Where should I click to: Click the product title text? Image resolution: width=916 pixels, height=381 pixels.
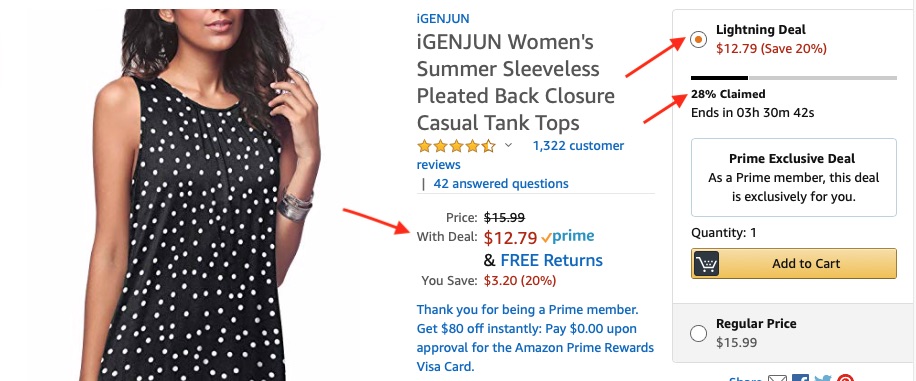pos(515,82)
